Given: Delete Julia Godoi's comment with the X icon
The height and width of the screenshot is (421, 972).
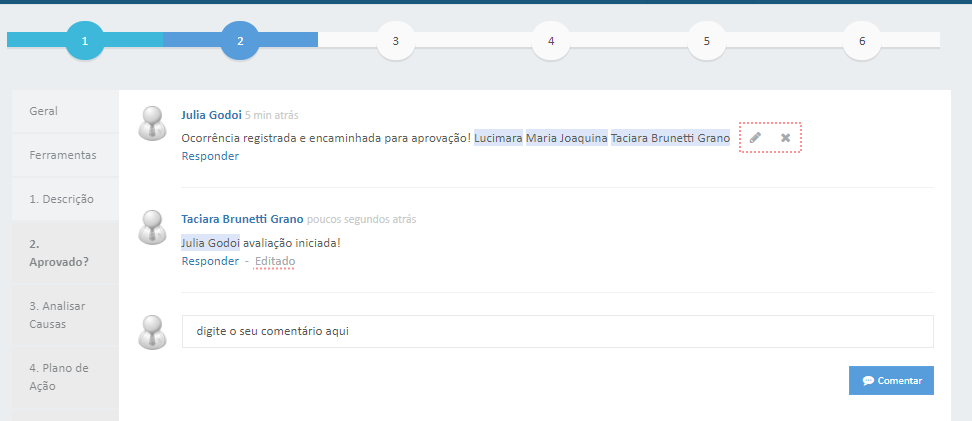Looking at the screenshot, I should pyautogui.click(x=785, y=138).
